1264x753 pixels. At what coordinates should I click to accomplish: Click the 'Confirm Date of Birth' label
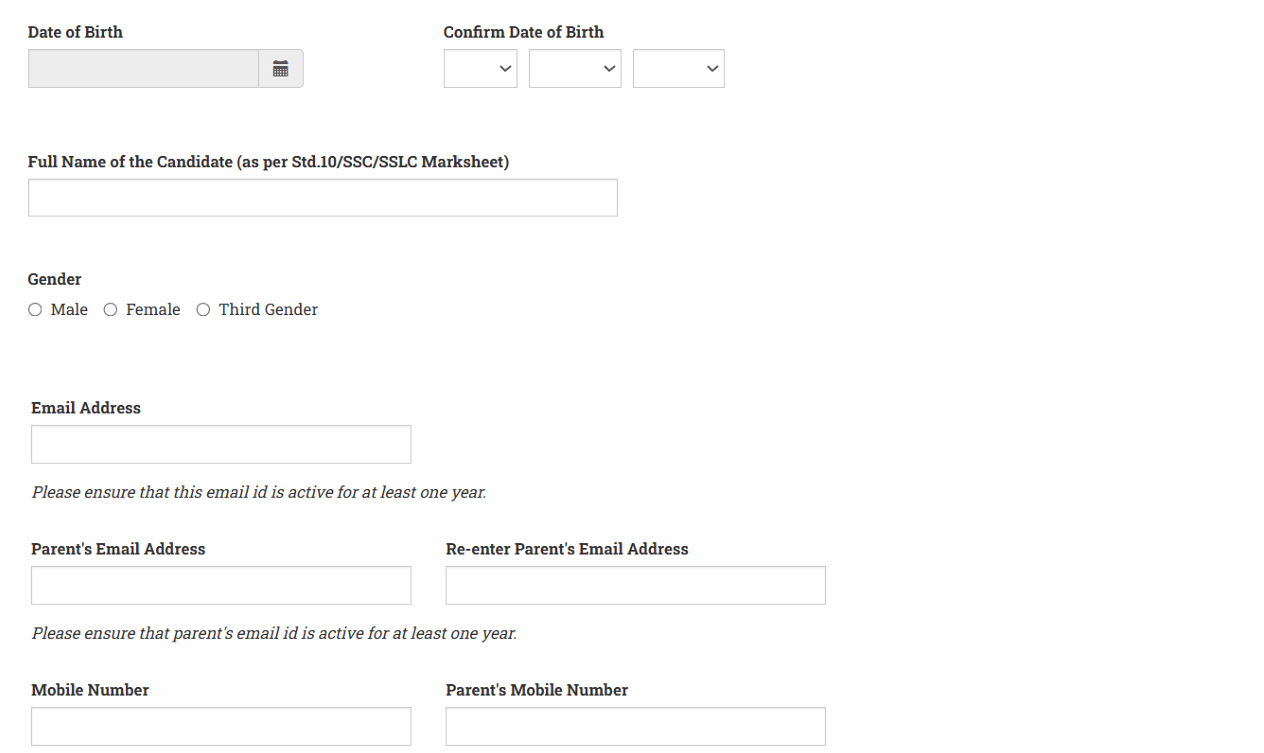[523, 32]
